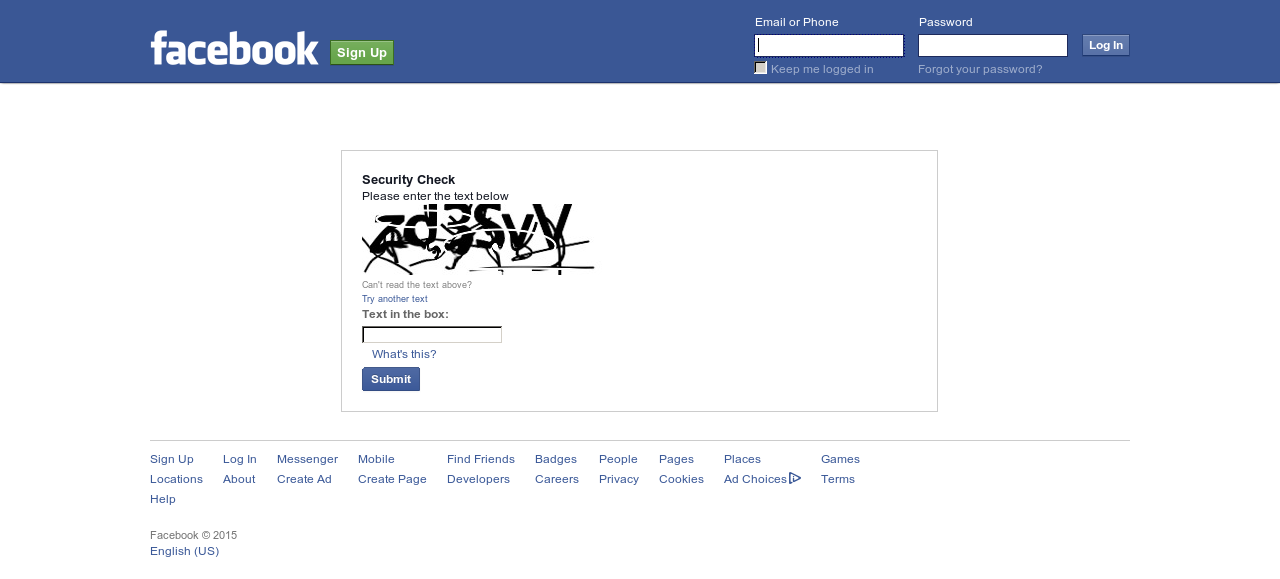Click the Ad Choices triangle icon
The image size is (1280, 579).
[795, 478]
